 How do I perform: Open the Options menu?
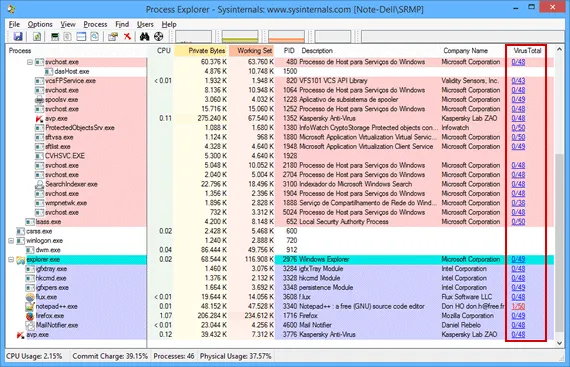coord(40,24)
